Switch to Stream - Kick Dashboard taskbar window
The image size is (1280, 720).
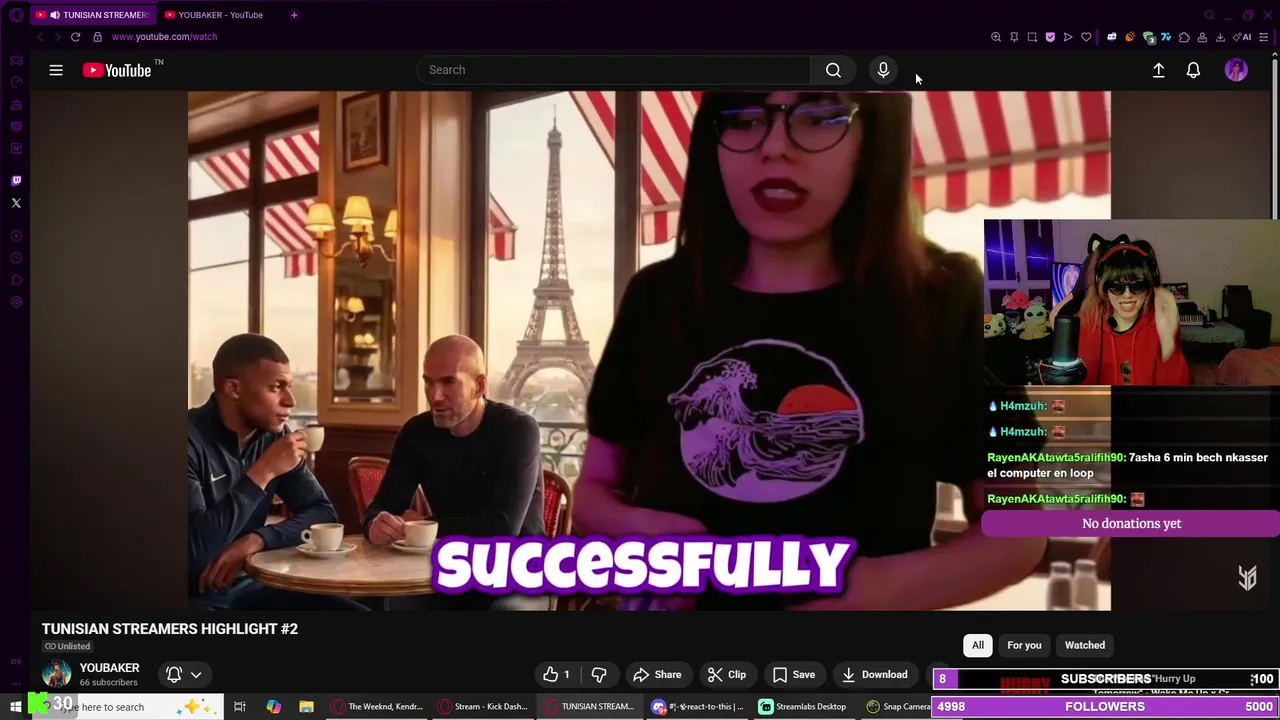point(484,707)
